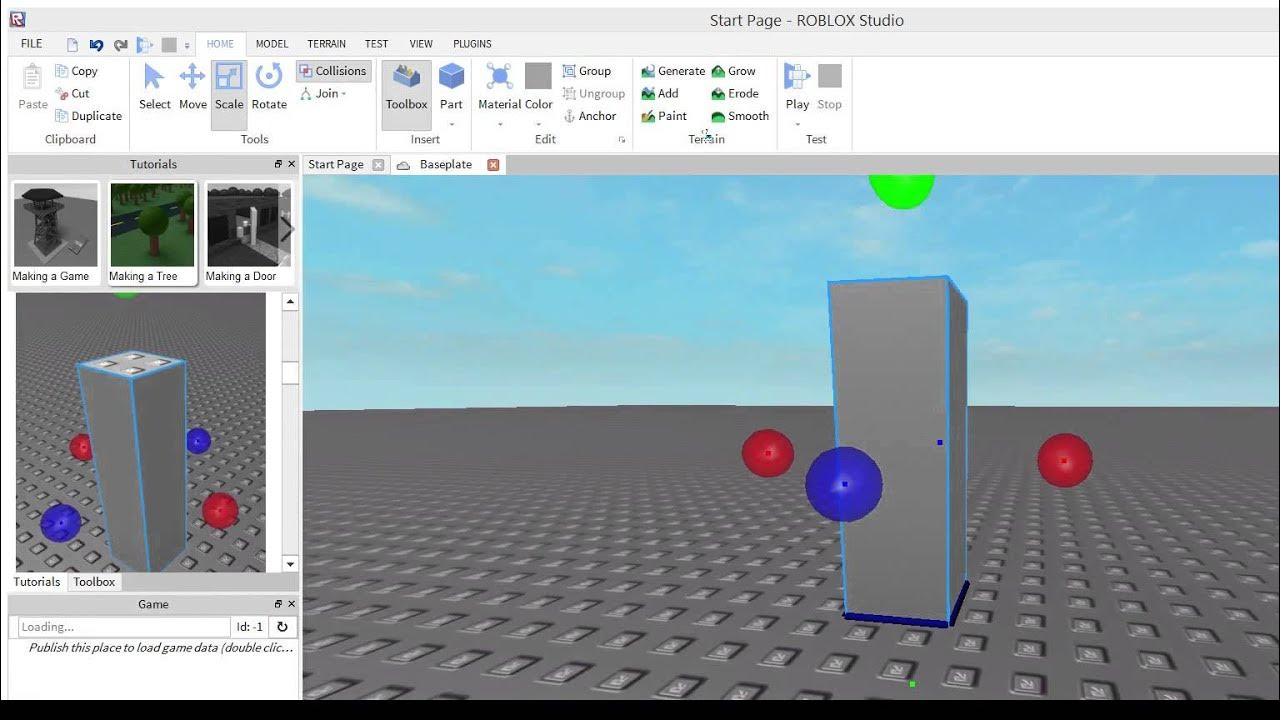Close the Start Page tab
Image resolution: width=1280 pixels, height=720 pixels.
(x=378, y=165)
